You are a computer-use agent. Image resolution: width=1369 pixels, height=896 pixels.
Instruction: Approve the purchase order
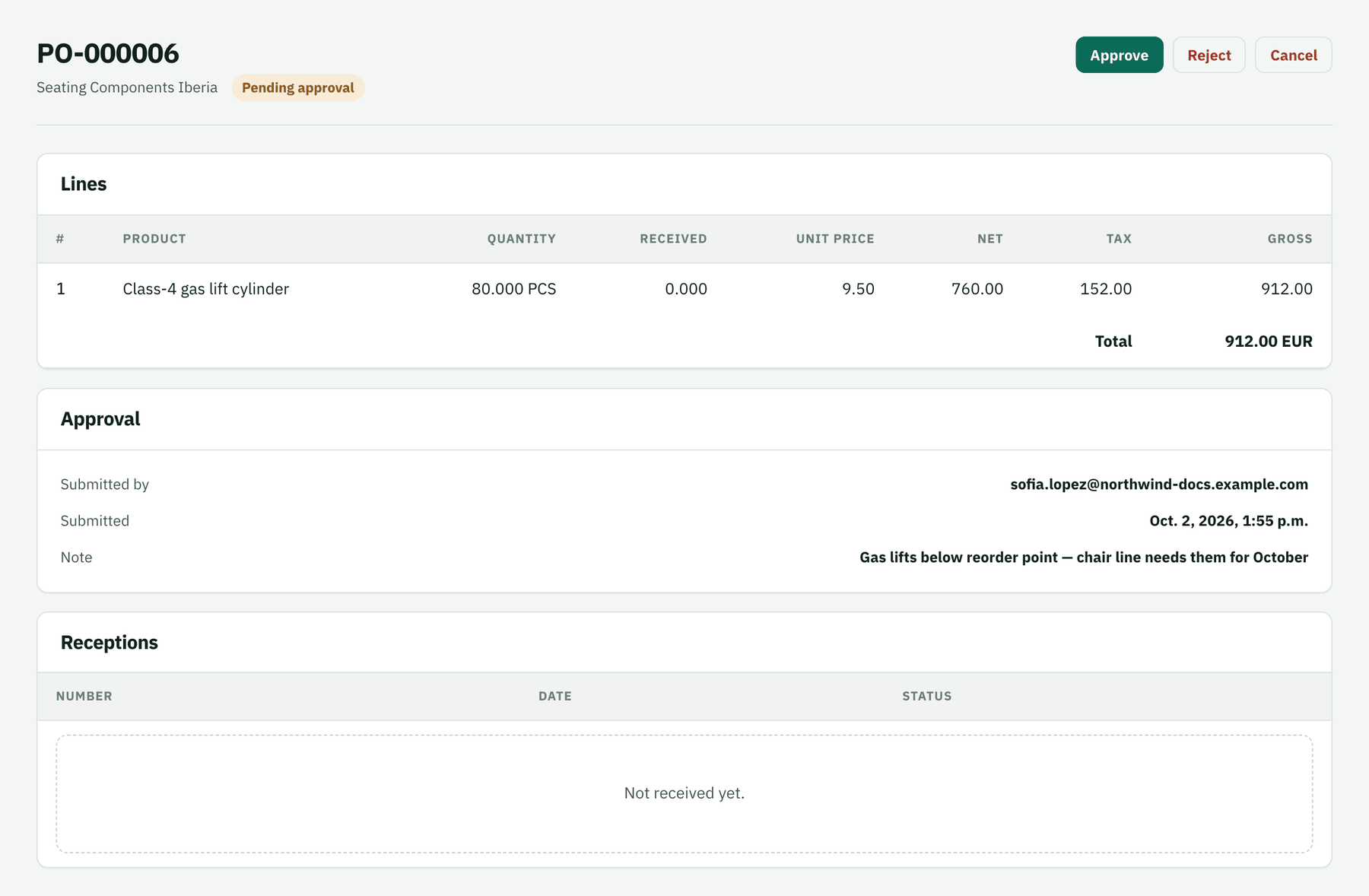click(1119, 55)
